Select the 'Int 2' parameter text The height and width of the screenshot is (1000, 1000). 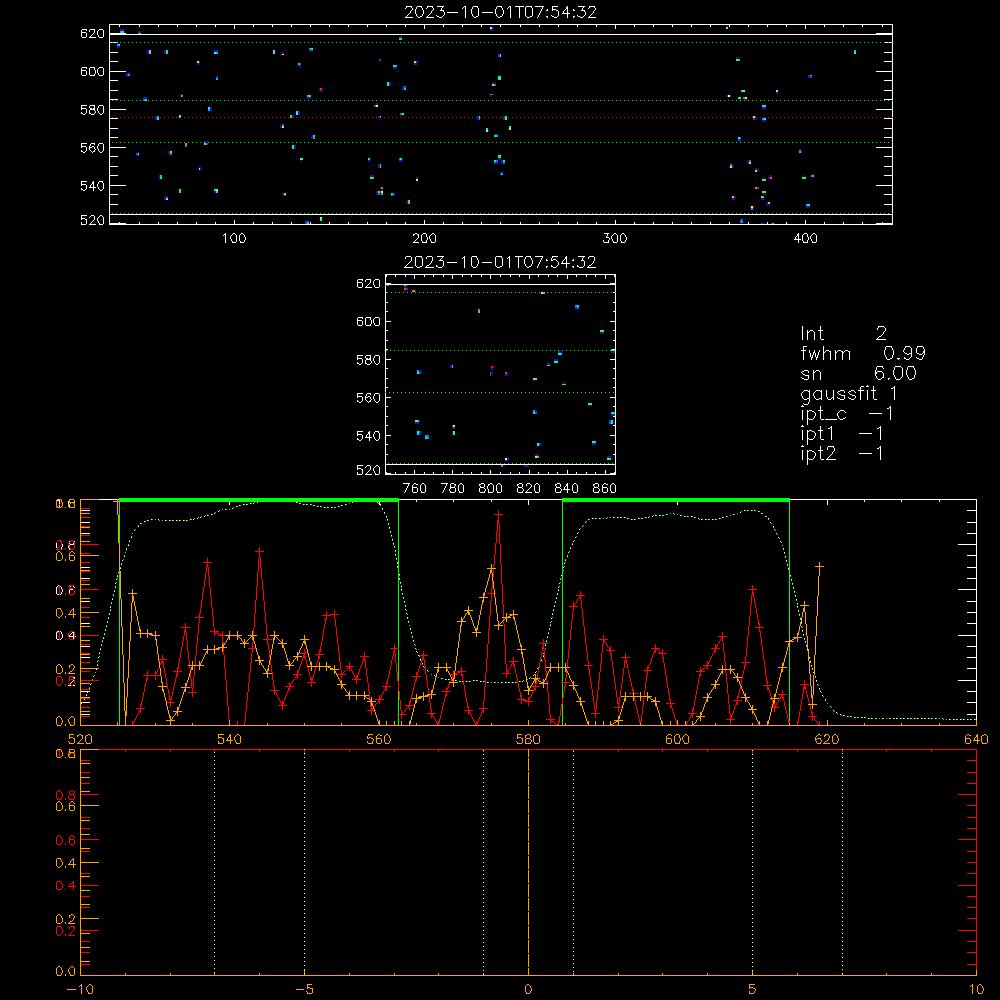[843, 333]
